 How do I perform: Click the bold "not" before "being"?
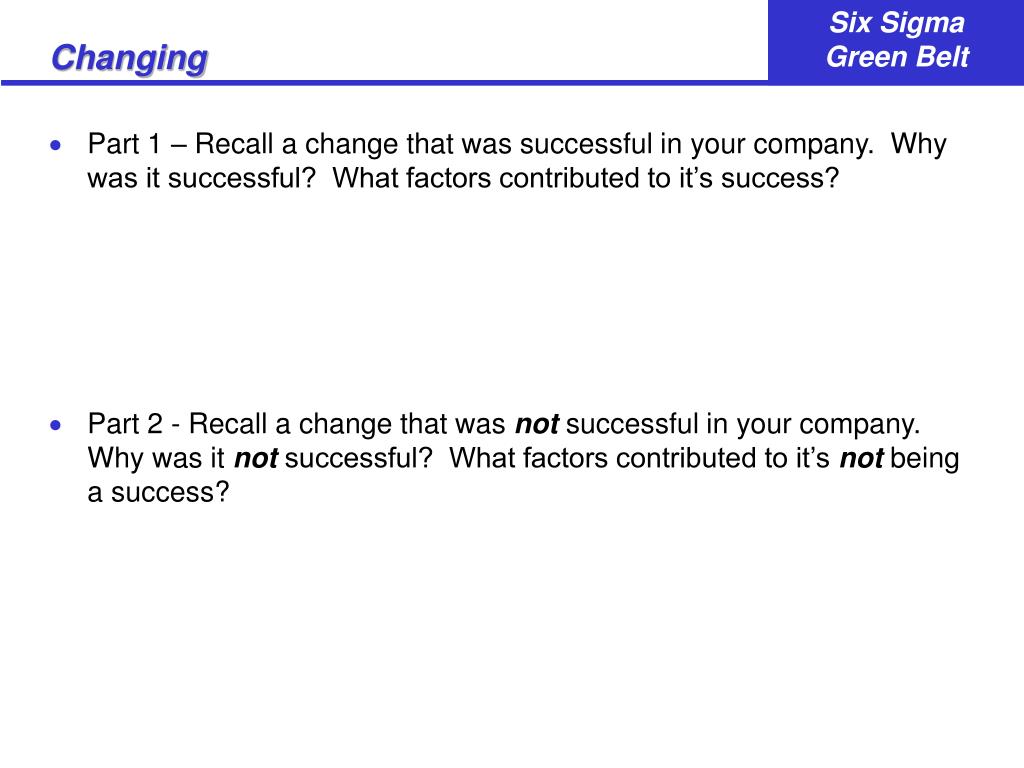click(861, 458)
